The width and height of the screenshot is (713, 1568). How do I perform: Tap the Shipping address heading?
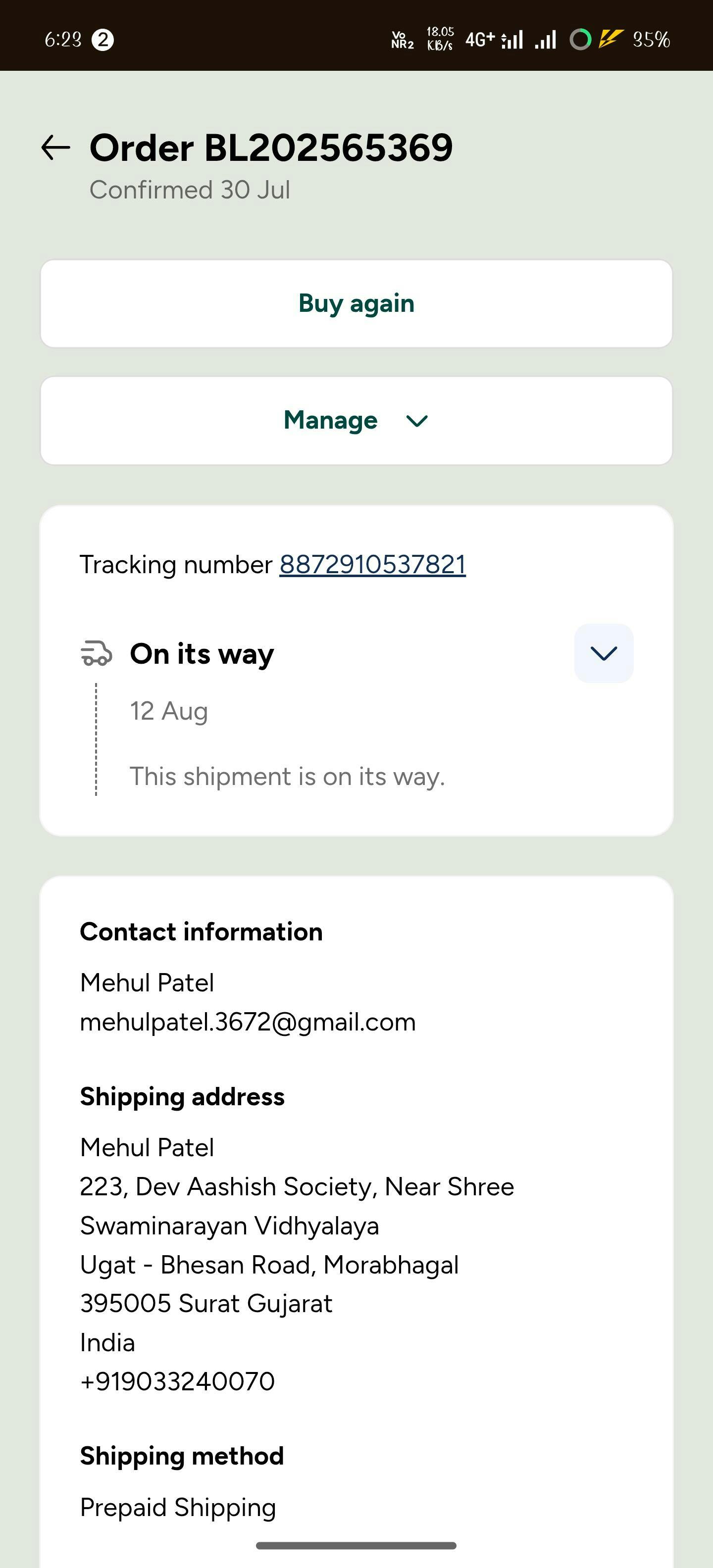pos(182,1097)
